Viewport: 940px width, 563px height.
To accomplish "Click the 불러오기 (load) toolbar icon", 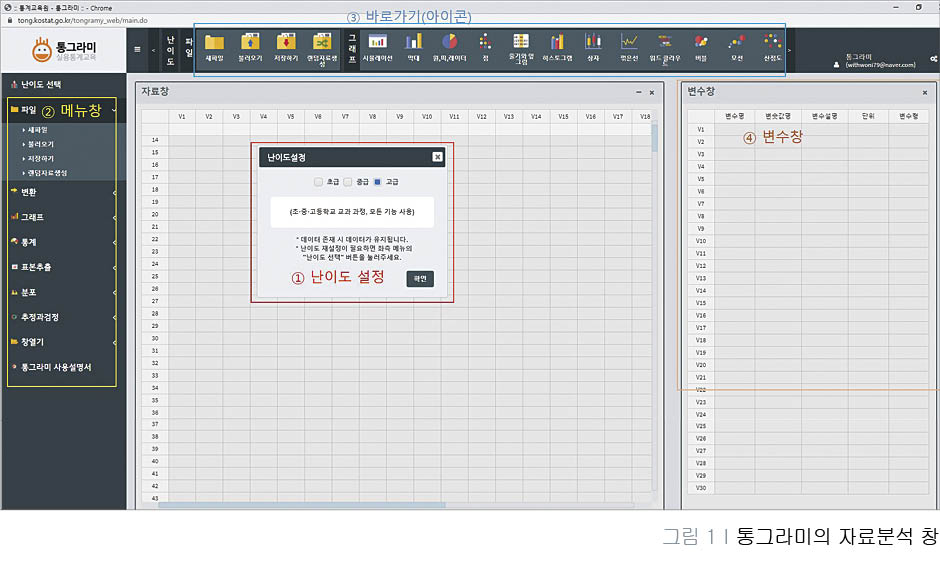I will coord(250,43).
